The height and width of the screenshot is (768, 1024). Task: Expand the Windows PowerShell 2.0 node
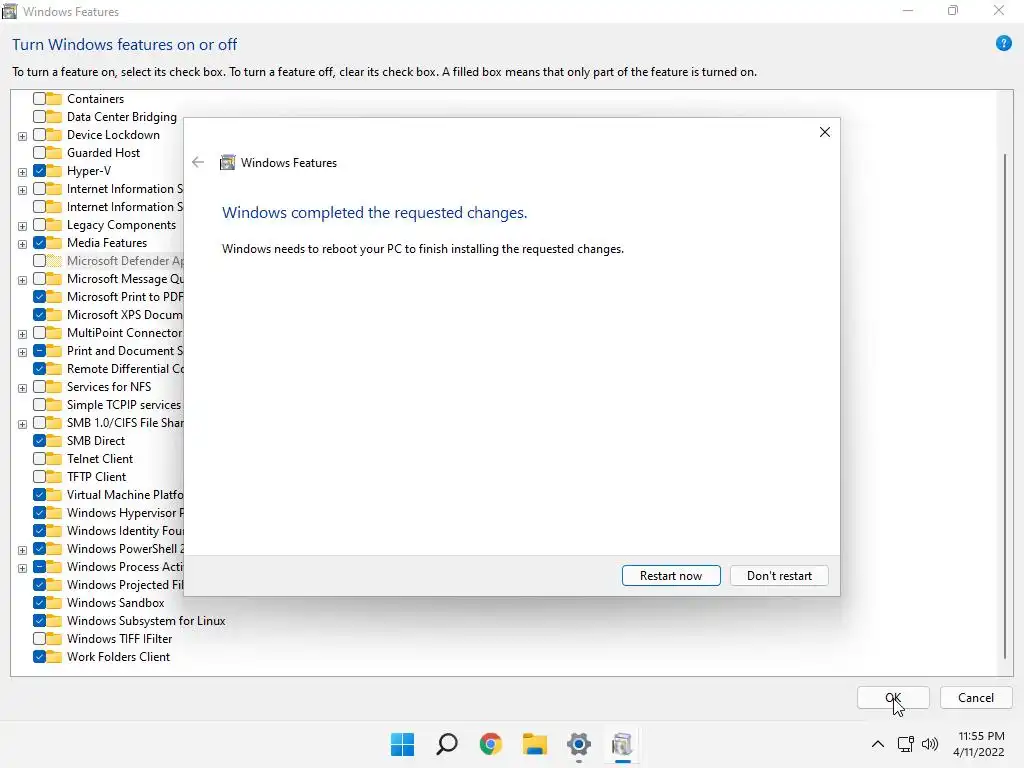pyautogui.click(x=22, y=550)
